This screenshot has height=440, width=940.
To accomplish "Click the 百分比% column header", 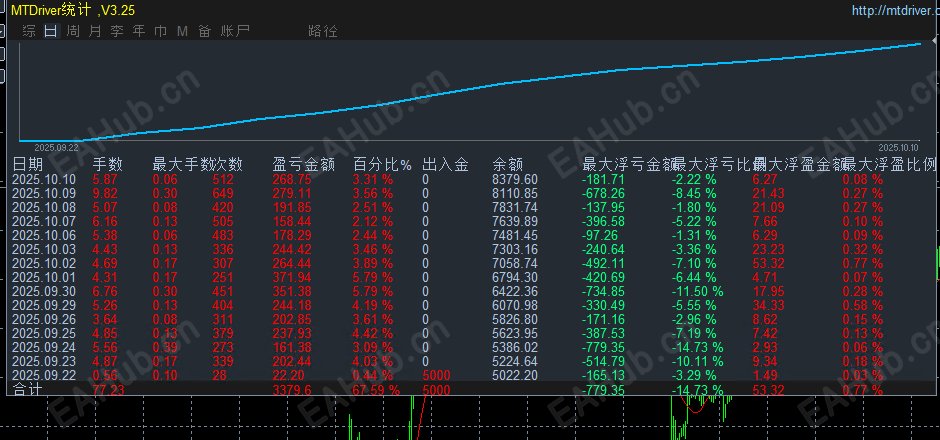I will coord(382,164).
